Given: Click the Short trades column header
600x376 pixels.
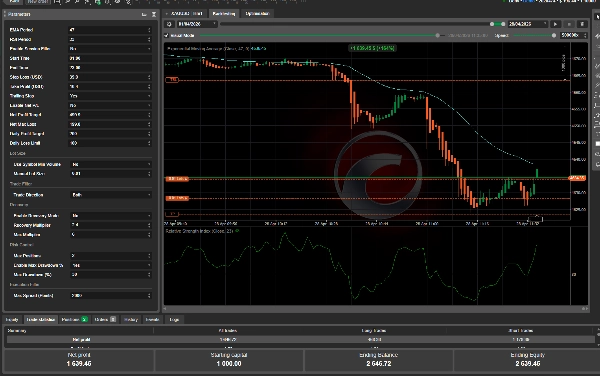Looking at the screenshot, I should click(x=521, y=330).
